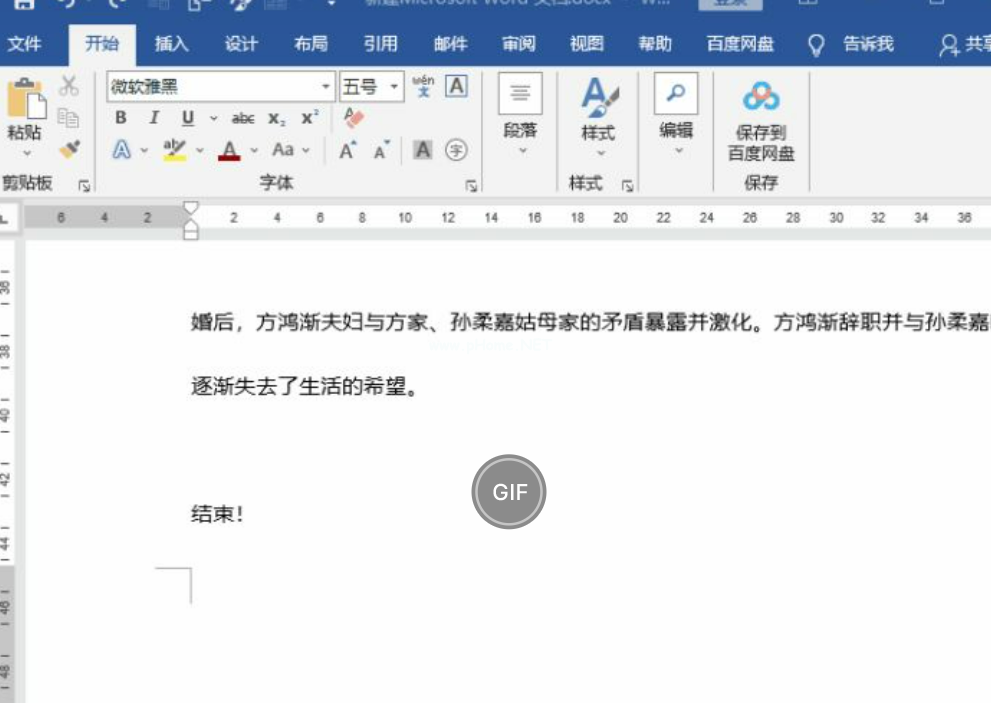
Task: Click the Phonetic Guide wén icon
Action: pos(423,86)
